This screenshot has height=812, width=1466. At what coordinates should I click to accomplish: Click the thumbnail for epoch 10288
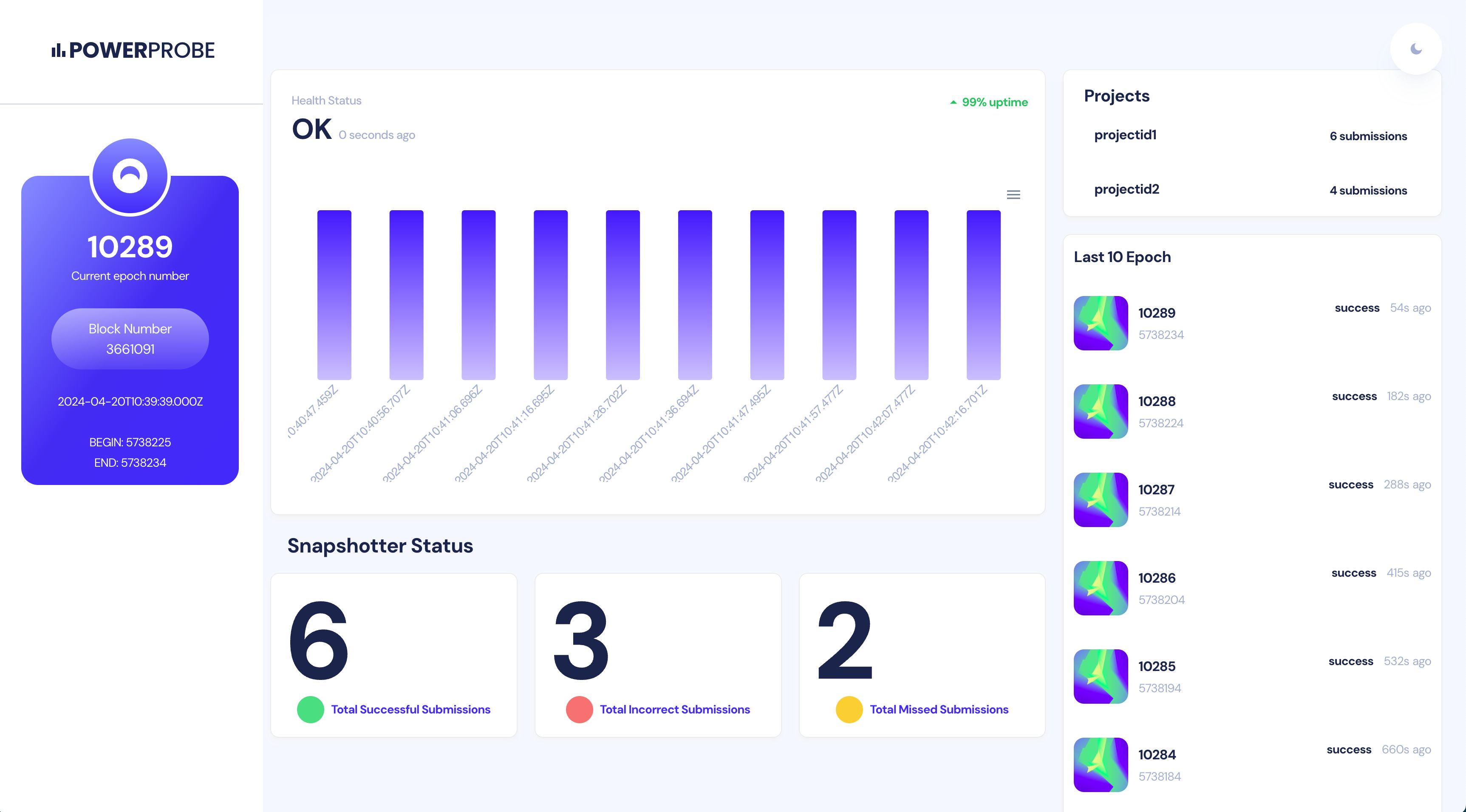click(1101, 411)
